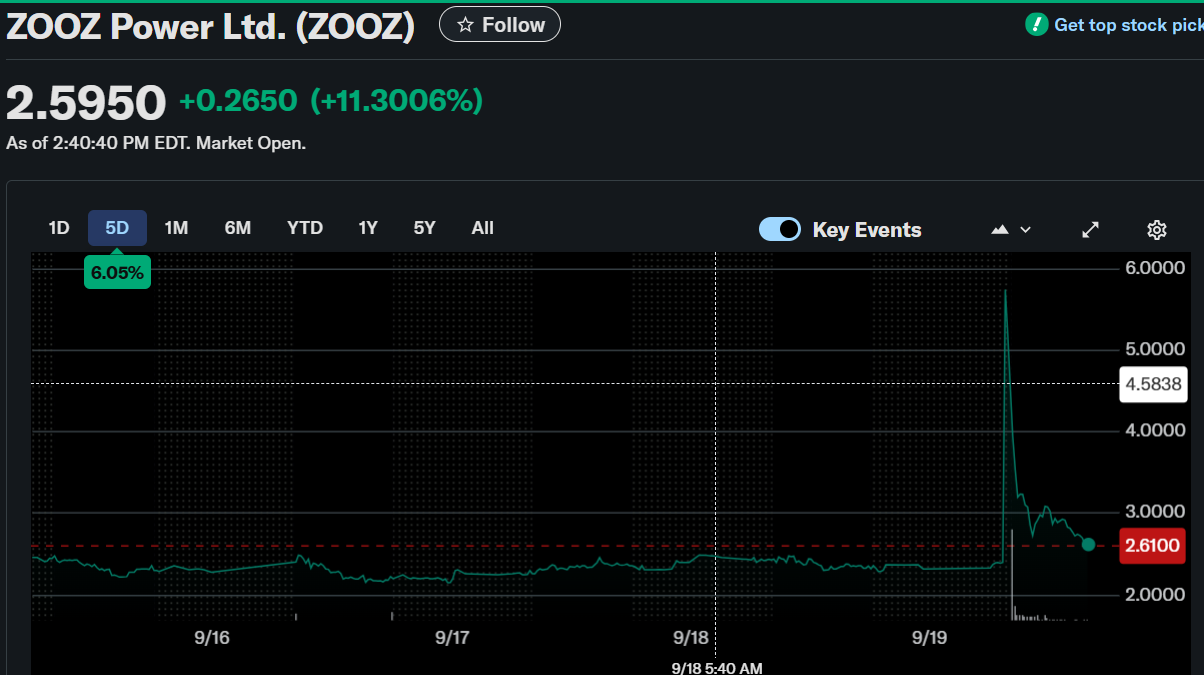Click the 9/18 date axis label
The image size is (1204, 675).
tap(692, 638)
